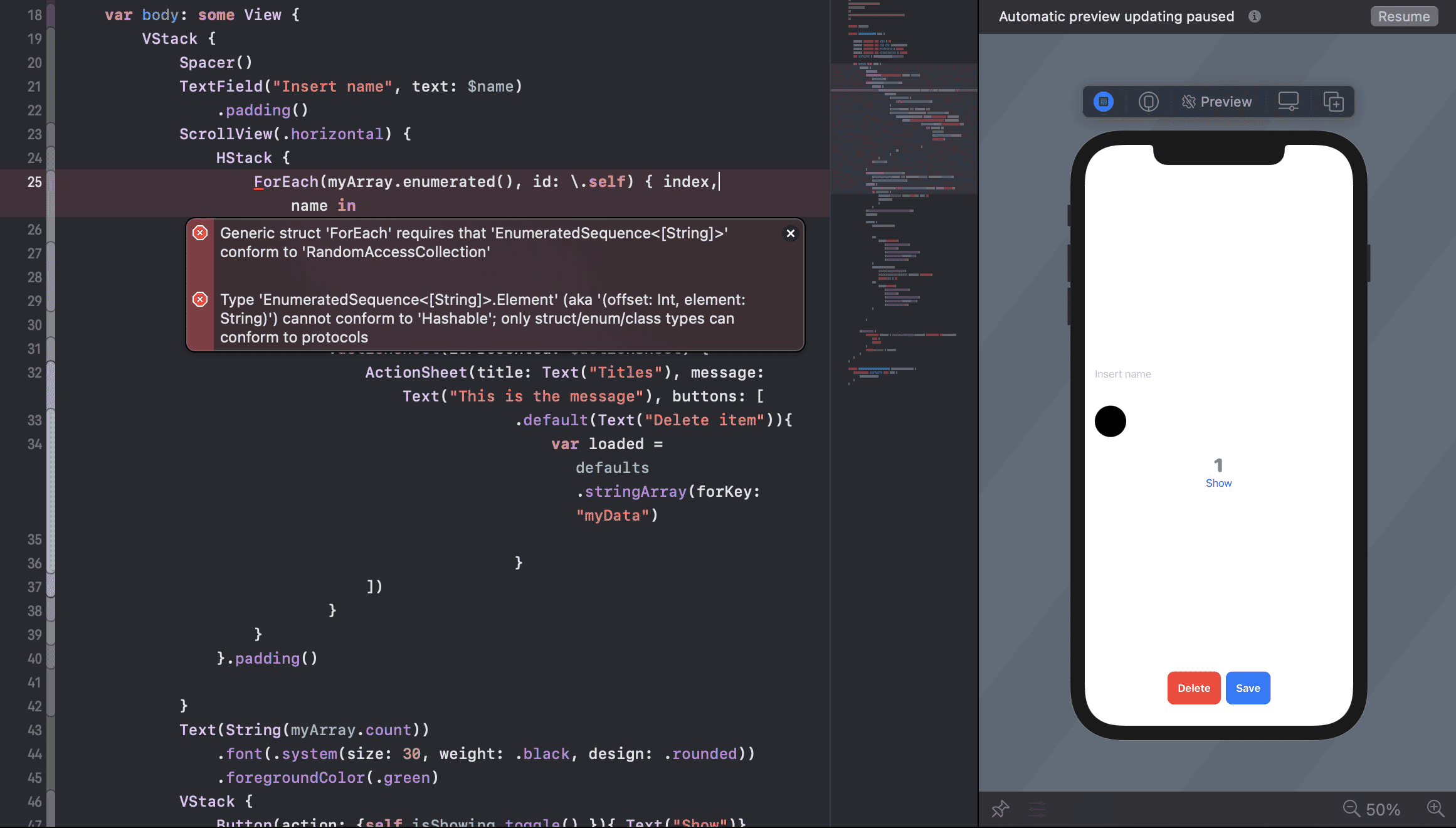
Task: Pin the preview canvas
Action: (x=1000, y=809)
